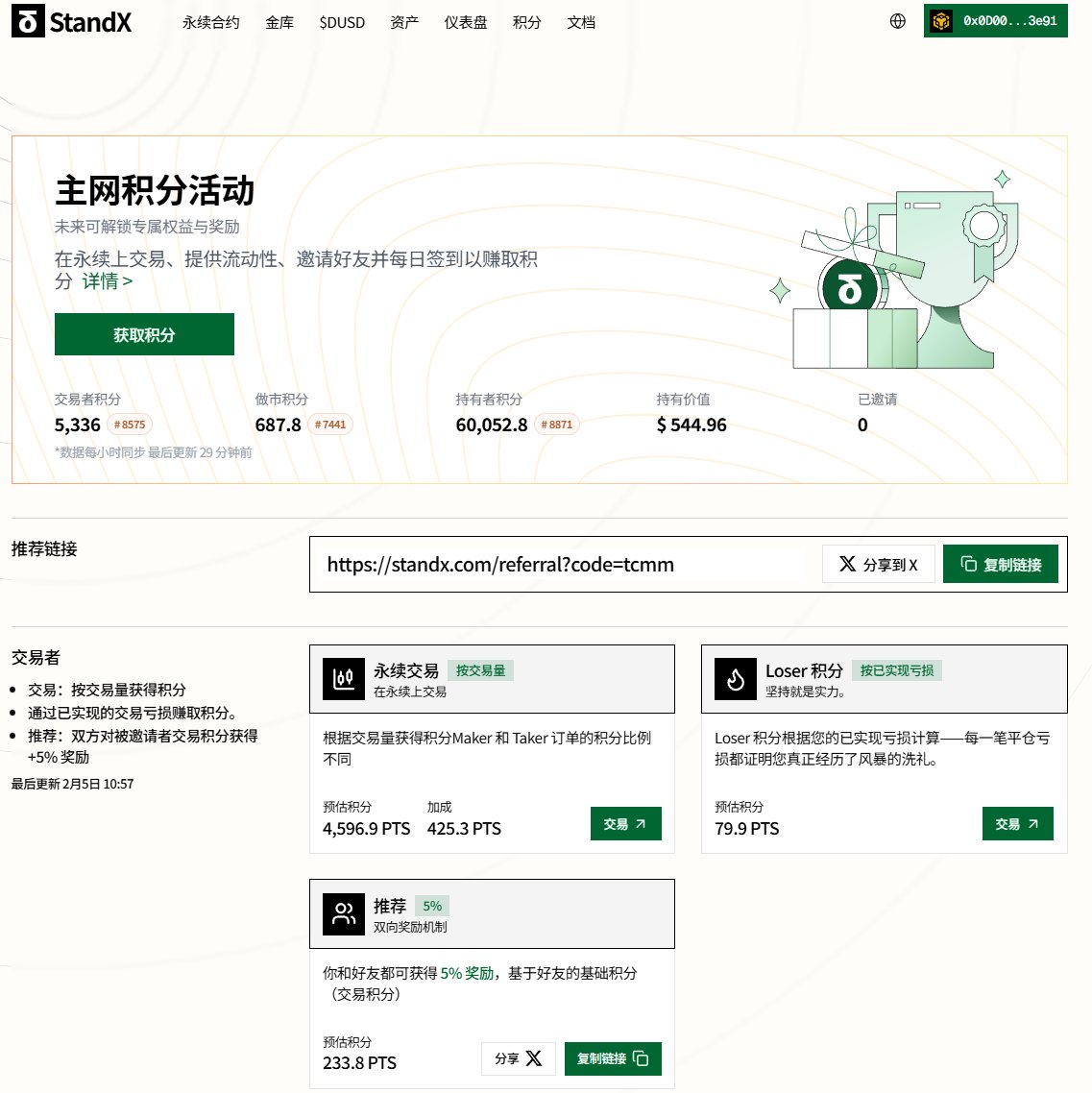This screenshot has height=1093, width=1092.
Task: Open the 积分 menu item
Action: tap(527, 22)
